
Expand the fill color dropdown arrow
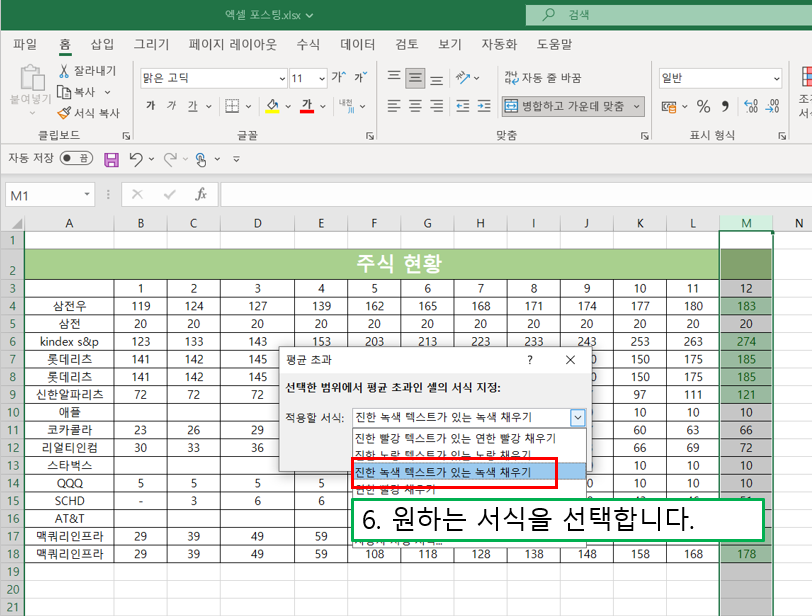[x=288, y=106]
